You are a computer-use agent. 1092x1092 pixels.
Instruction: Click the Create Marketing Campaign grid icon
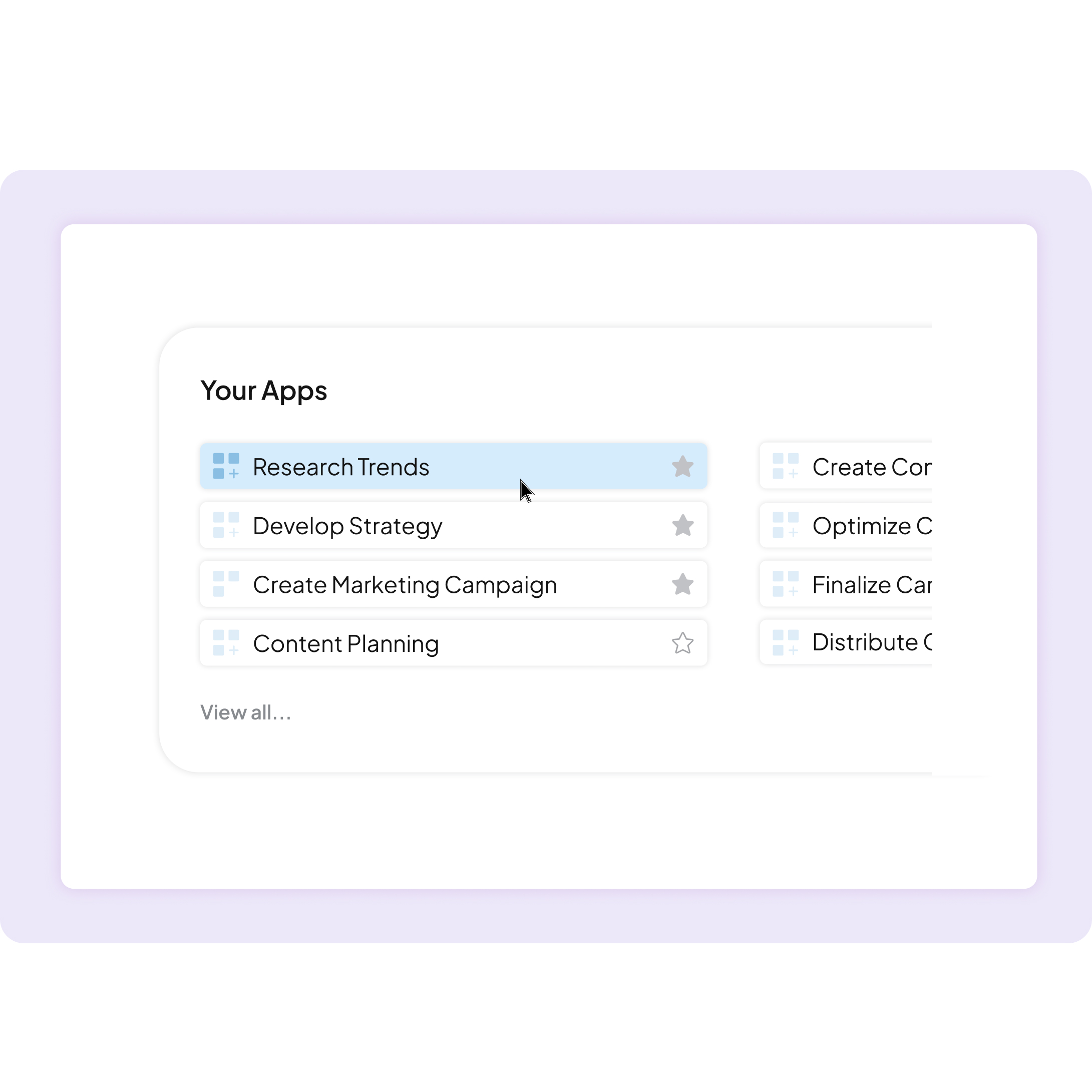coord(226,584)
